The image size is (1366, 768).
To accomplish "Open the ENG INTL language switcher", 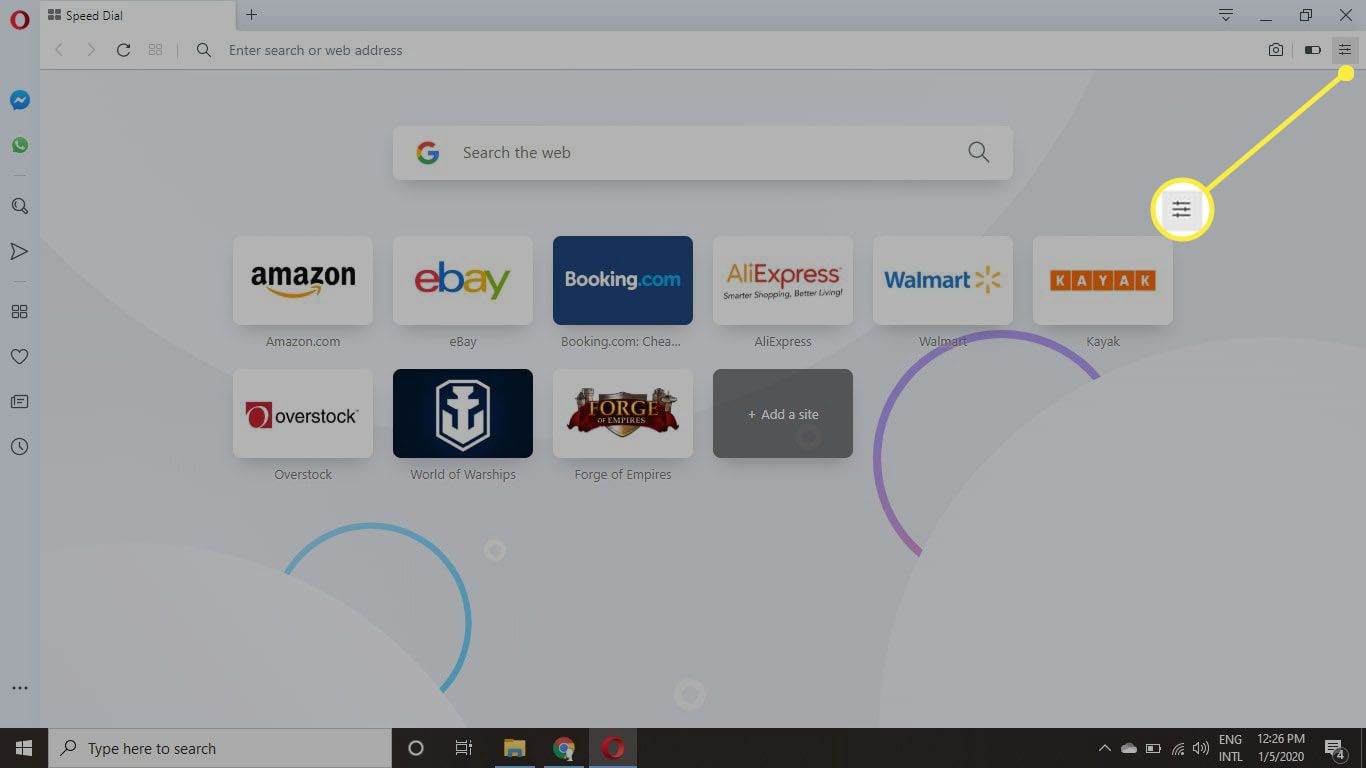I will 1231,748.
